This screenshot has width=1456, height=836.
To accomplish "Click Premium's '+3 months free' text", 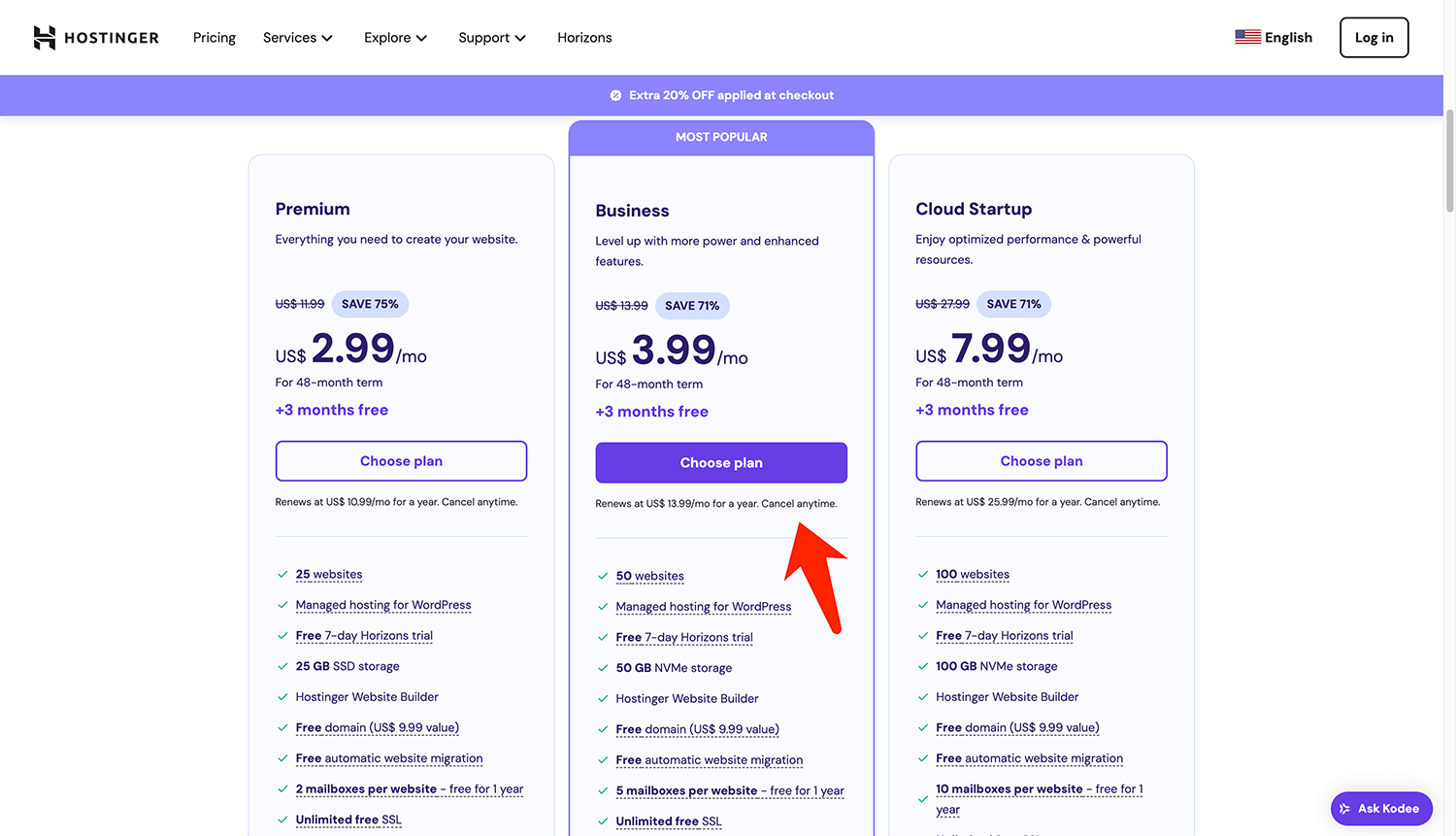I will point(332,411).
